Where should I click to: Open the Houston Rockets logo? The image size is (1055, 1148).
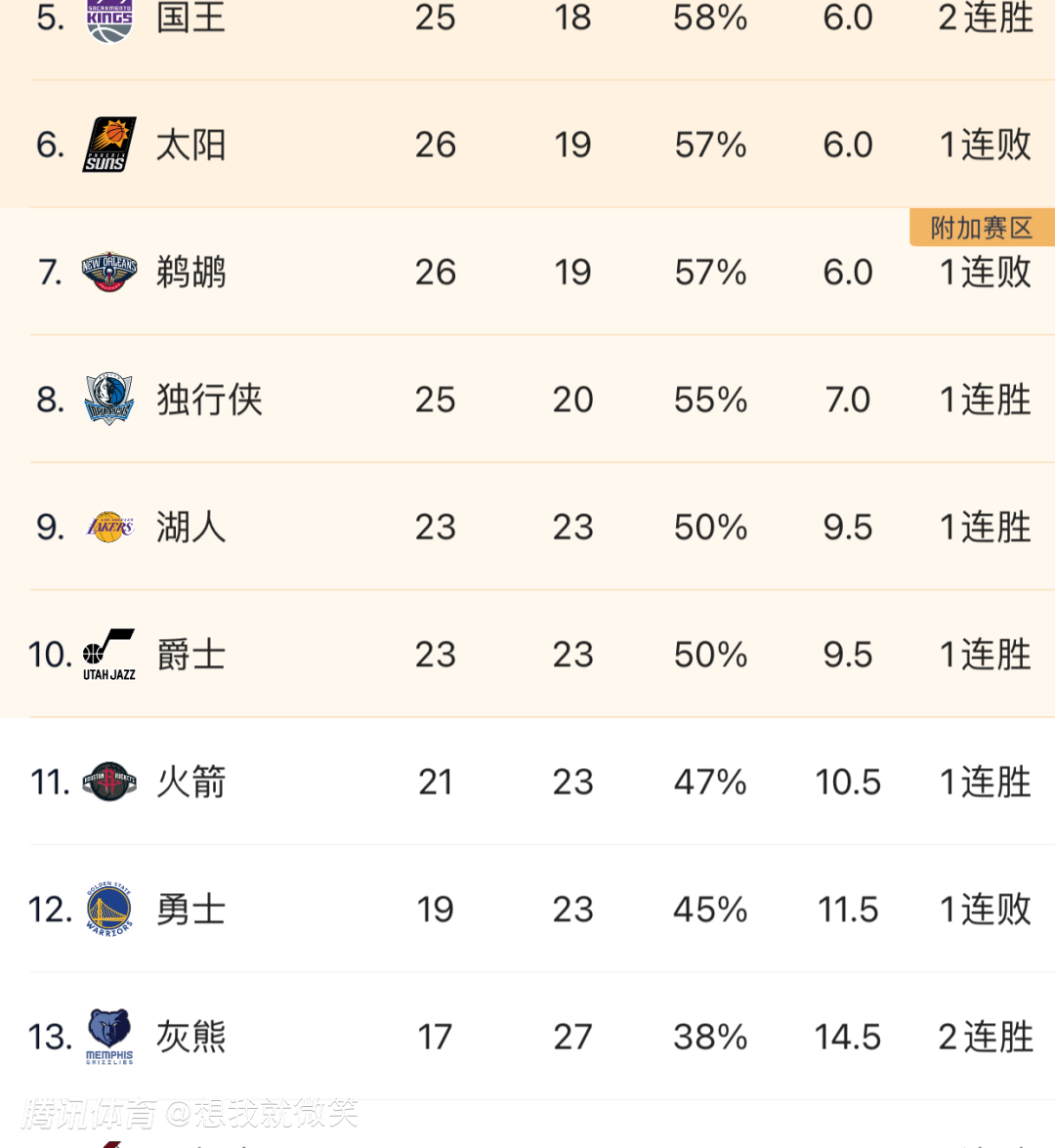109,782
